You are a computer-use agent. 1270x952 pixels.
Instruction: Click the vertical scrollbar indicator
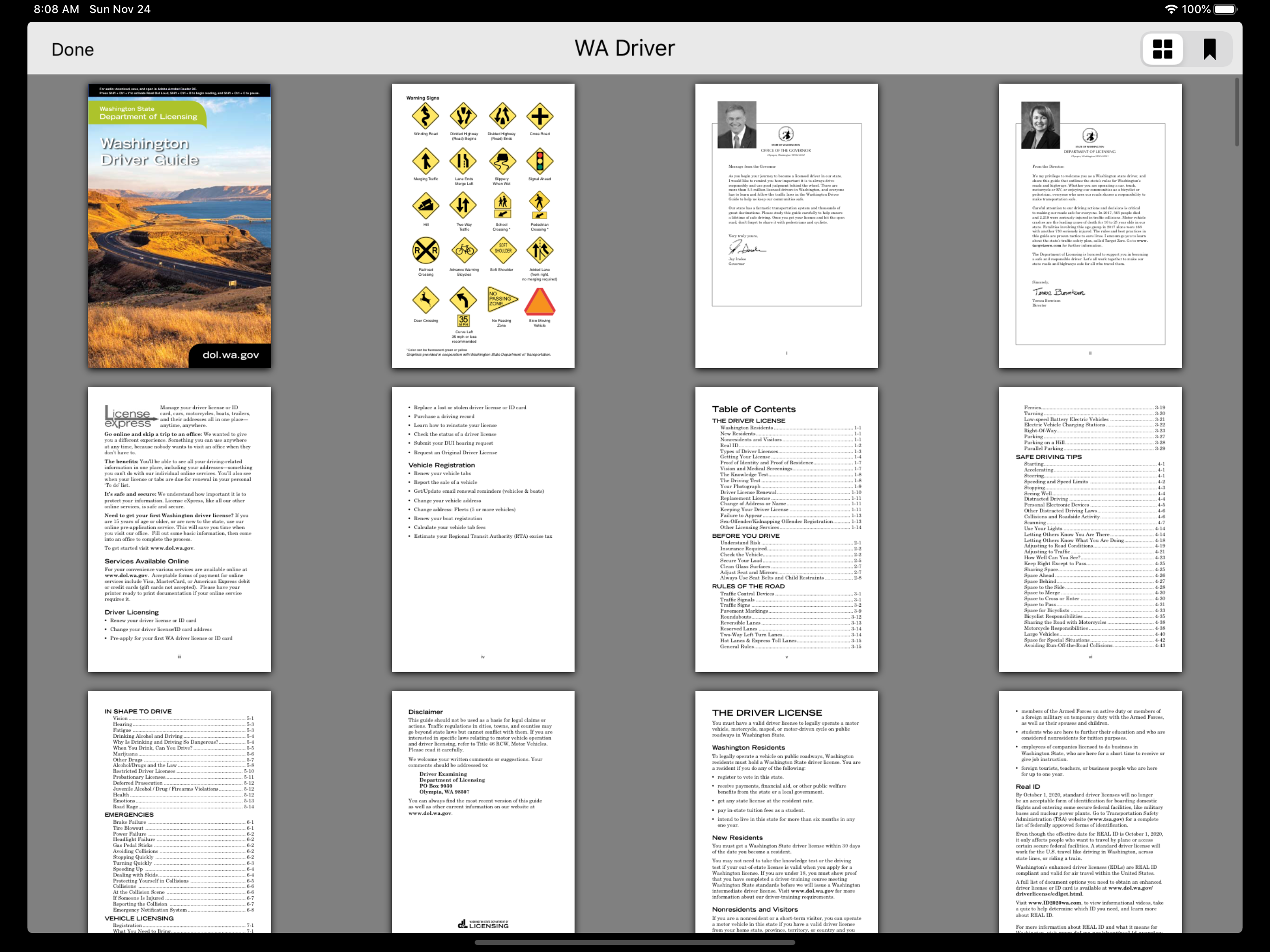(1237, 112)
